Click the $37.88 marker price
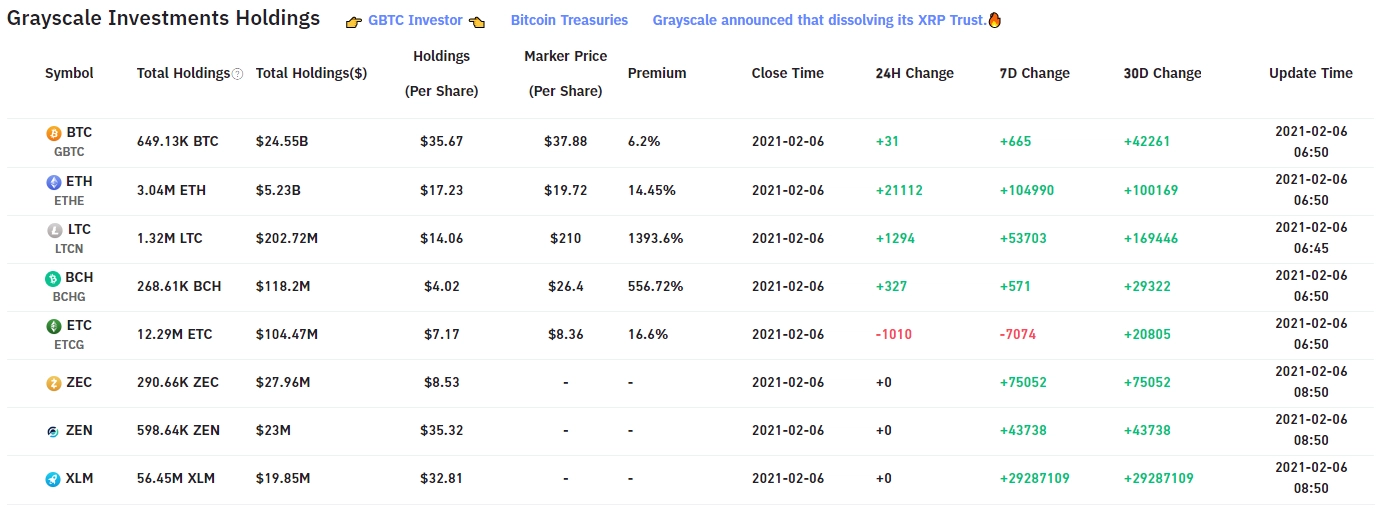The image size is (1383, 509). point(566,142)
